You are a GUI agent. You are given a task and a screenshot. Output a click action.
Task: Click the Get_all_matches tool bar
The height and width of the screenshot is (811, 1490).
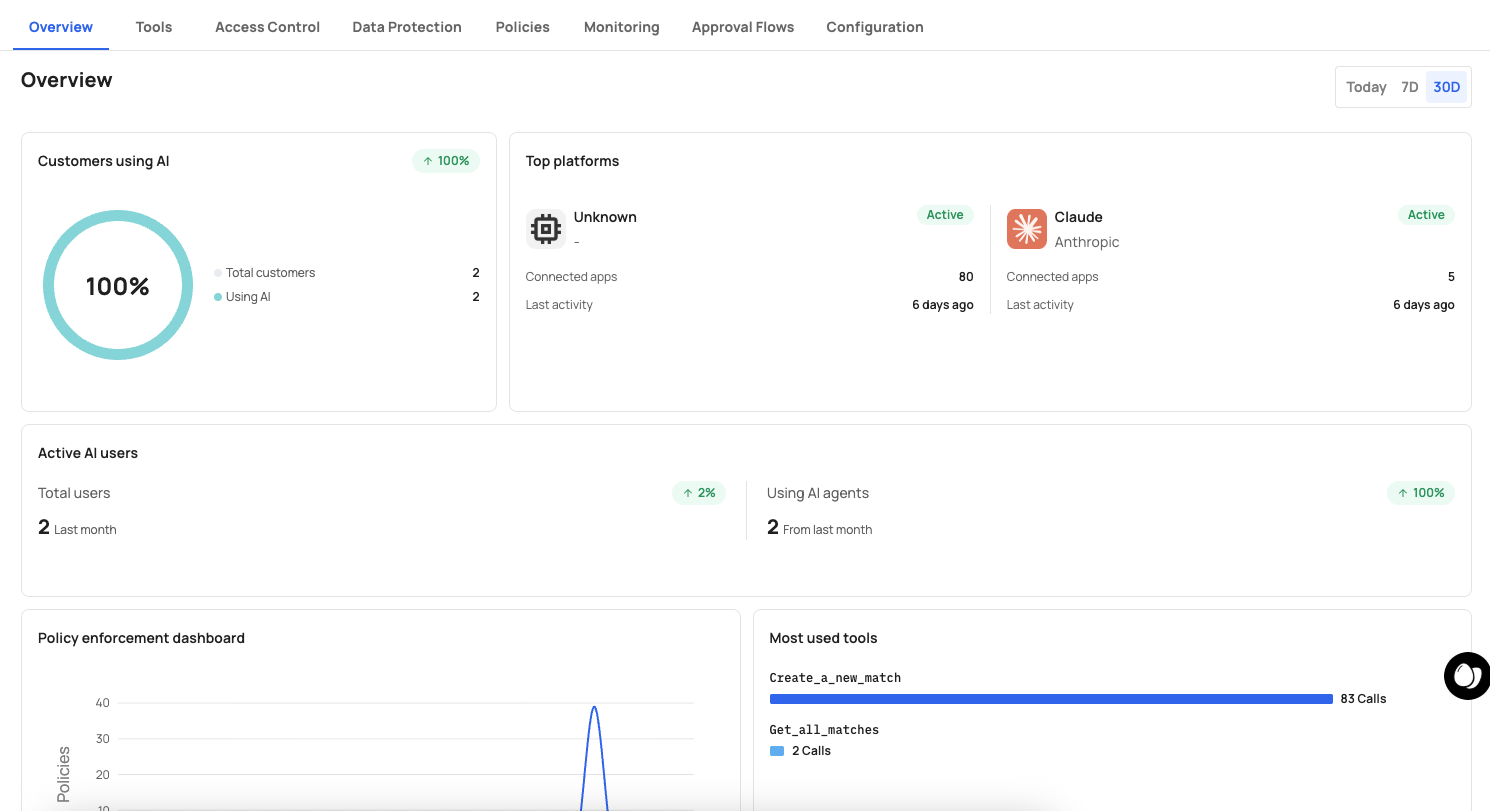(x=777, y=751)
